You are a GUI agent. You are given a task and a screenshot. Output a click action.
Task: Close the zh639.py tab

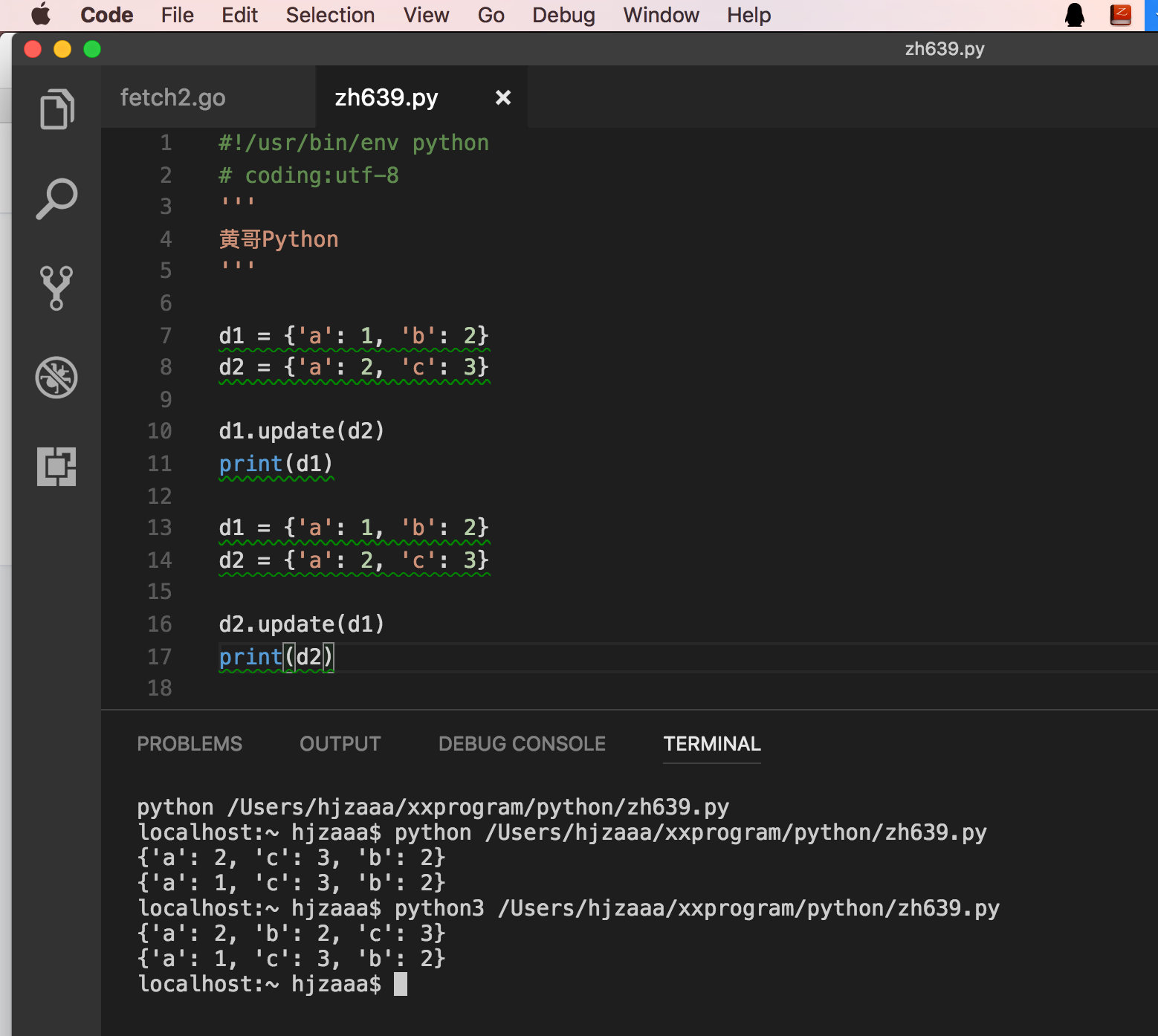coord(503,97)
